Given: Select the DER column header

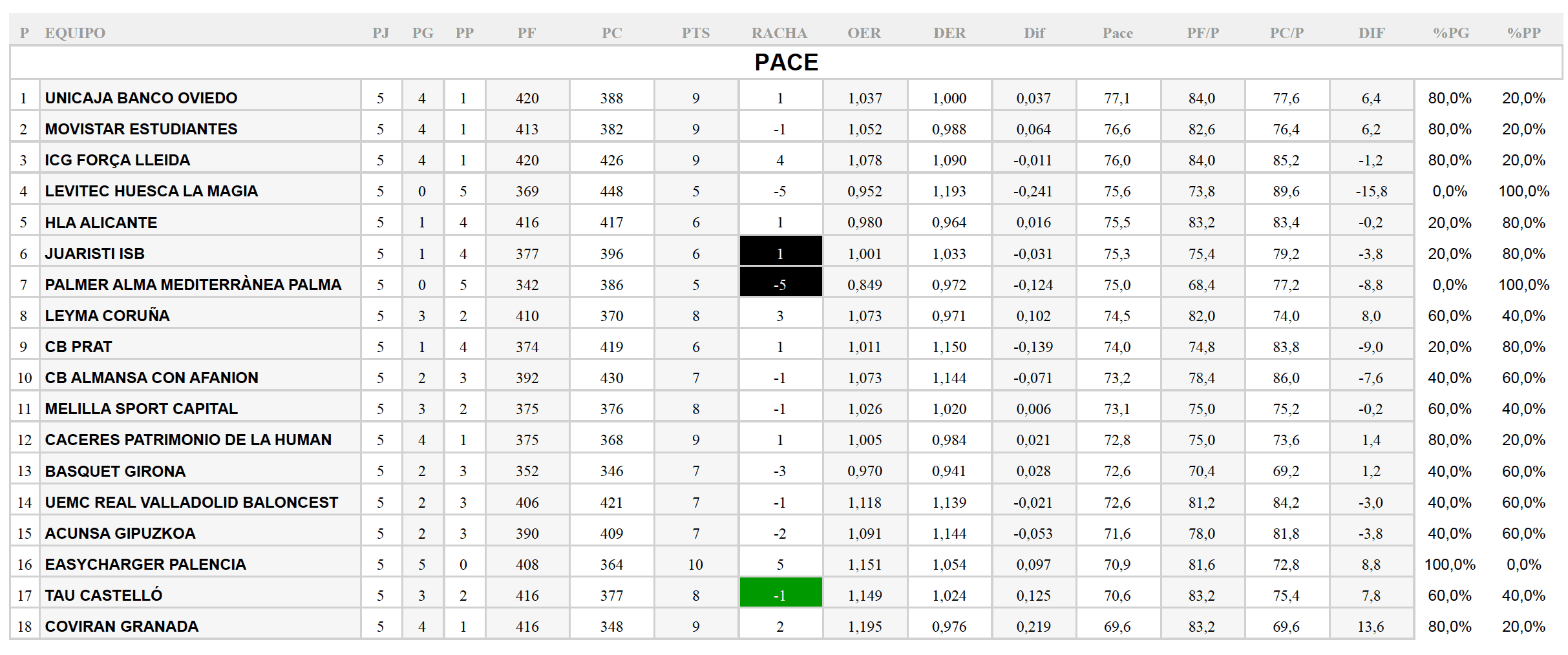Looking at the screenshot, I should point(949,33).
